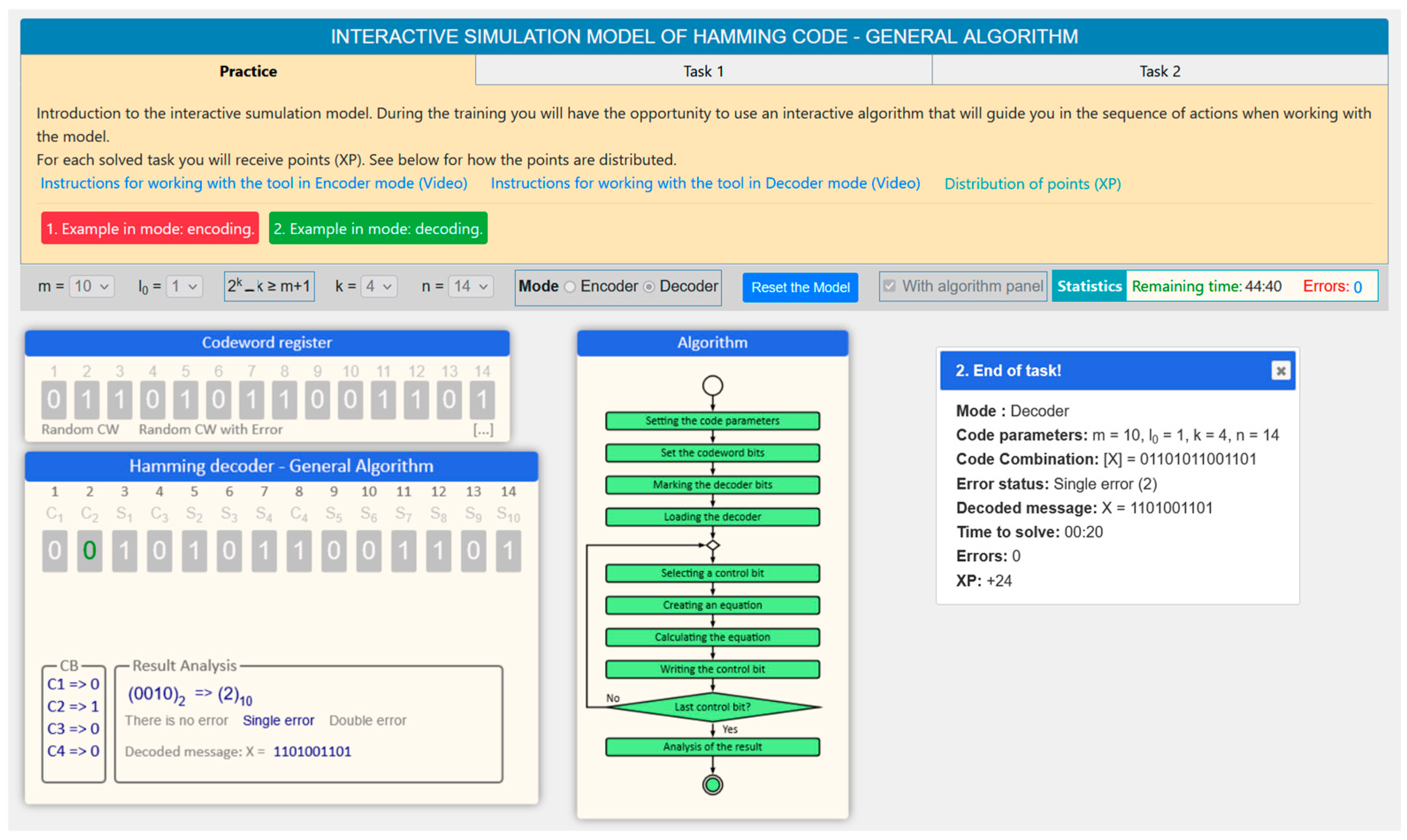
Task: Click the green C2 decoder bit
Action: pos(89,551)
